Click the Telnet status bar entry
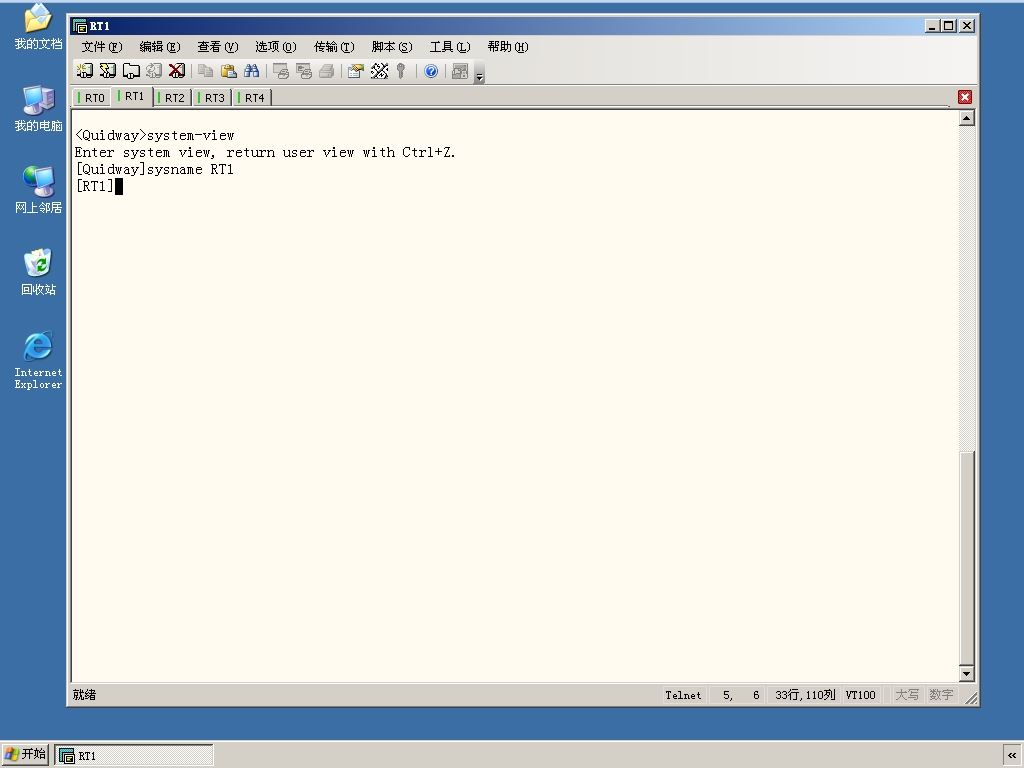The image size is (1024, 768). coord(683,695)
